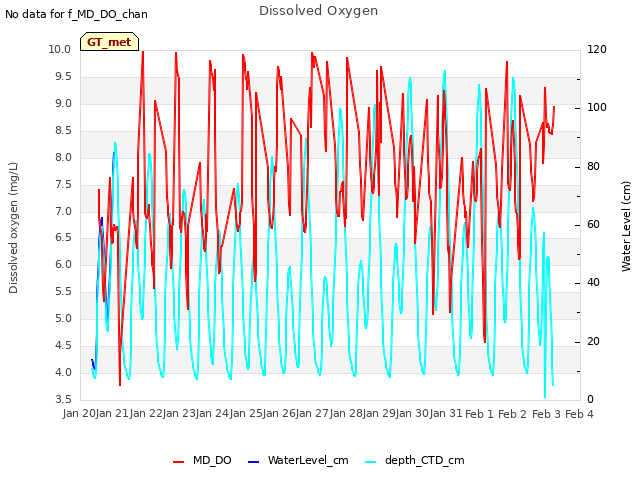This screenshot has height=480, width=640.
Task: Toggle MD_DO series in legend
Action: pos(202,460)
